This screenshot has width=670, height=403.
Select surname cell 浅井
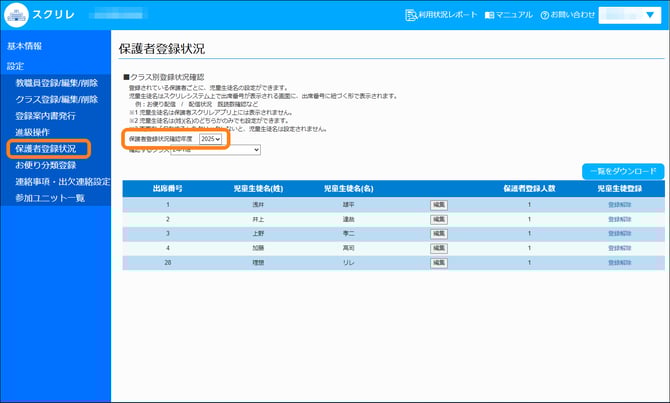[x=258, y=205]
